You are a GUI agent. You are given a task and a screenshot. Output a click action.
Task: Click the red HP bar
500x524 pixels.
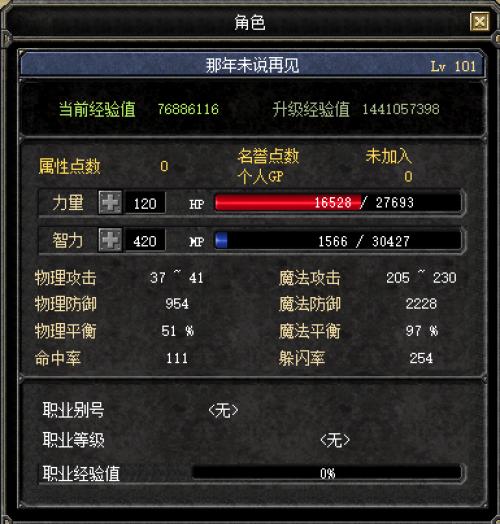[338, 202]
